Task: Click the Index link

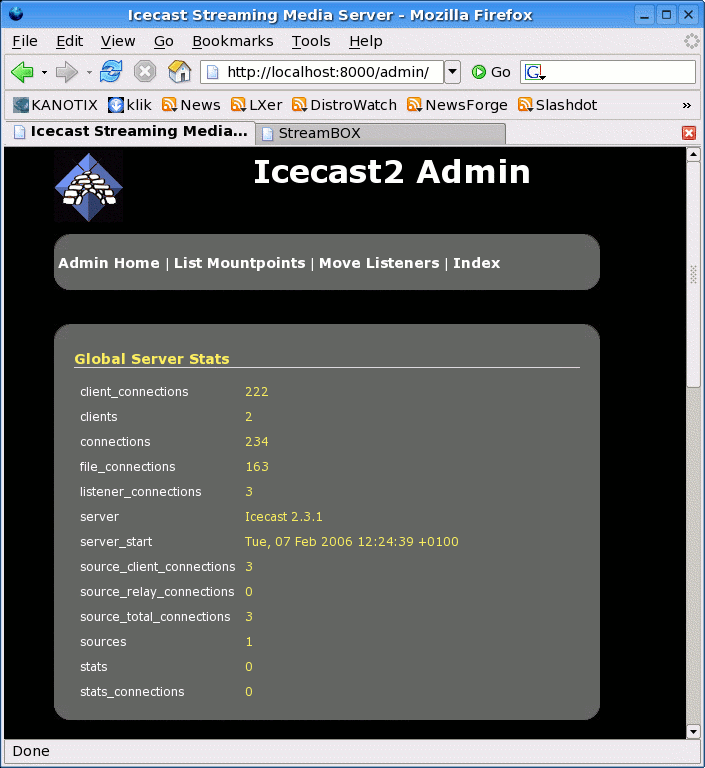Action: point(476,263)
